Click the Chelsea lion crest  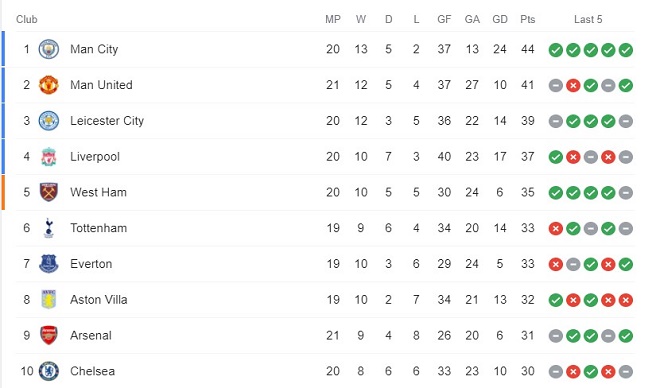tap(48, 371)
